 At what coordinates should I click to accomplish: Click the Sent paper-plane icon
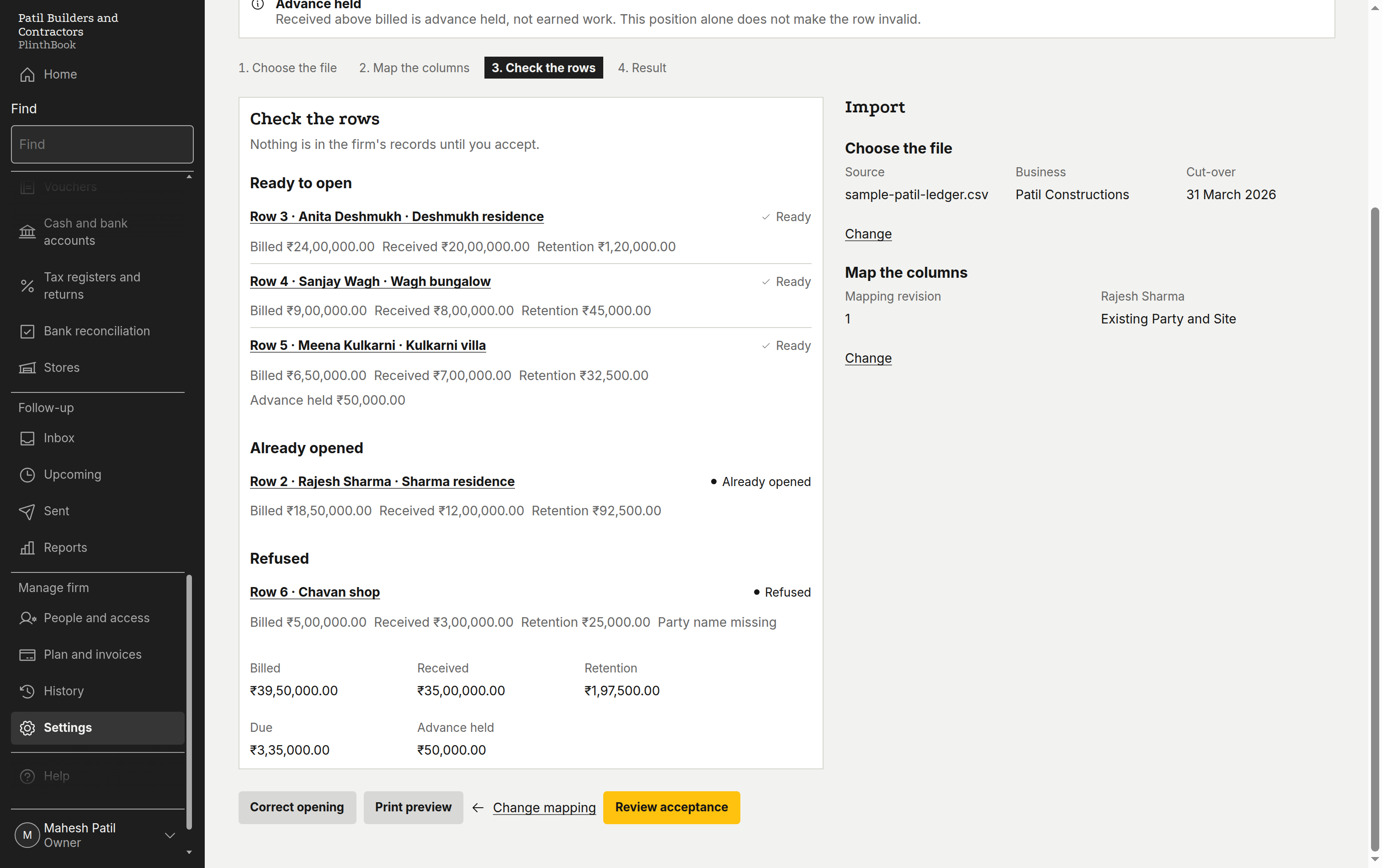[x=27, y=511]
